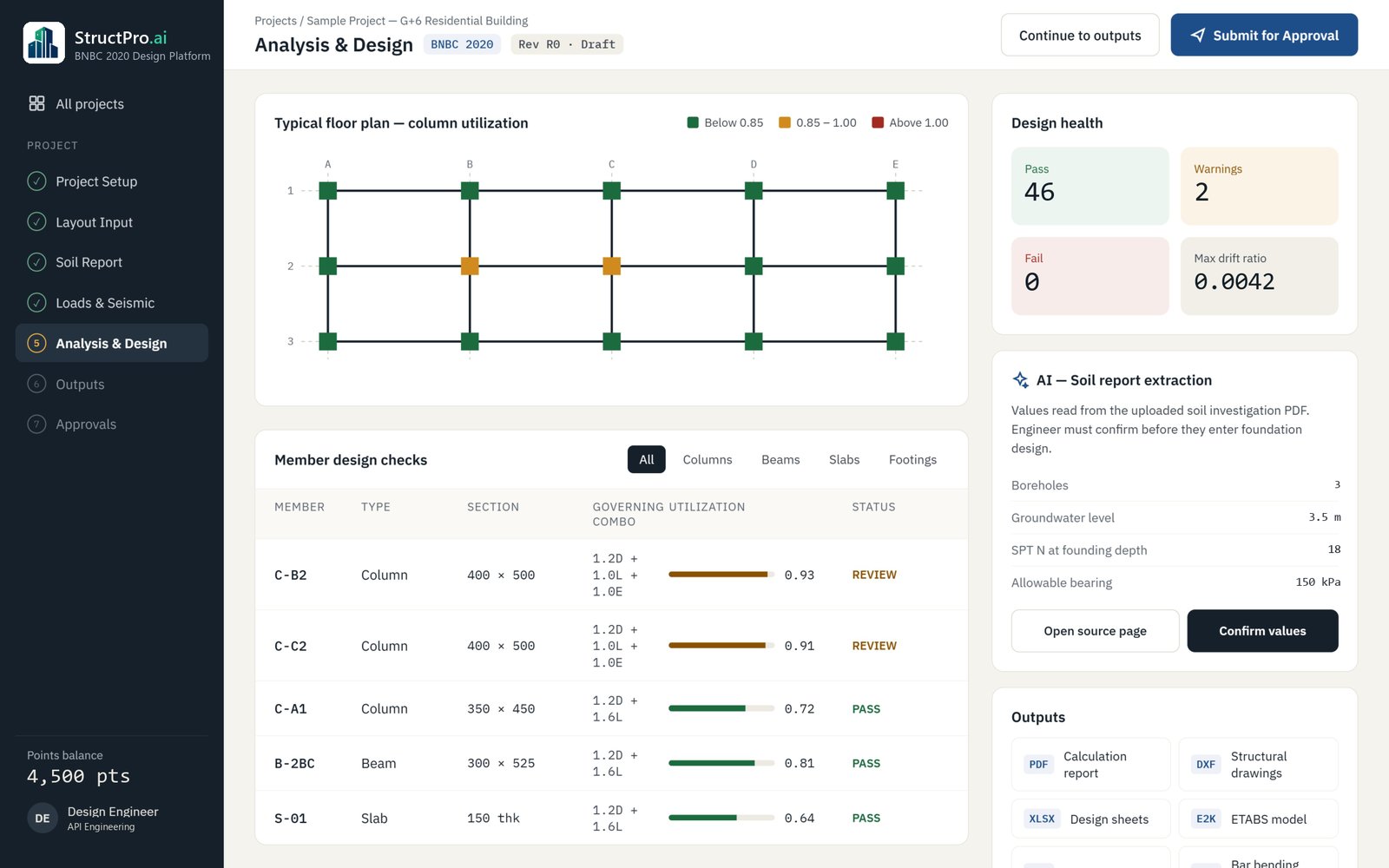Click the StructPro.ai building logo icon
The image size is (1389, 868).
(43, 43)
